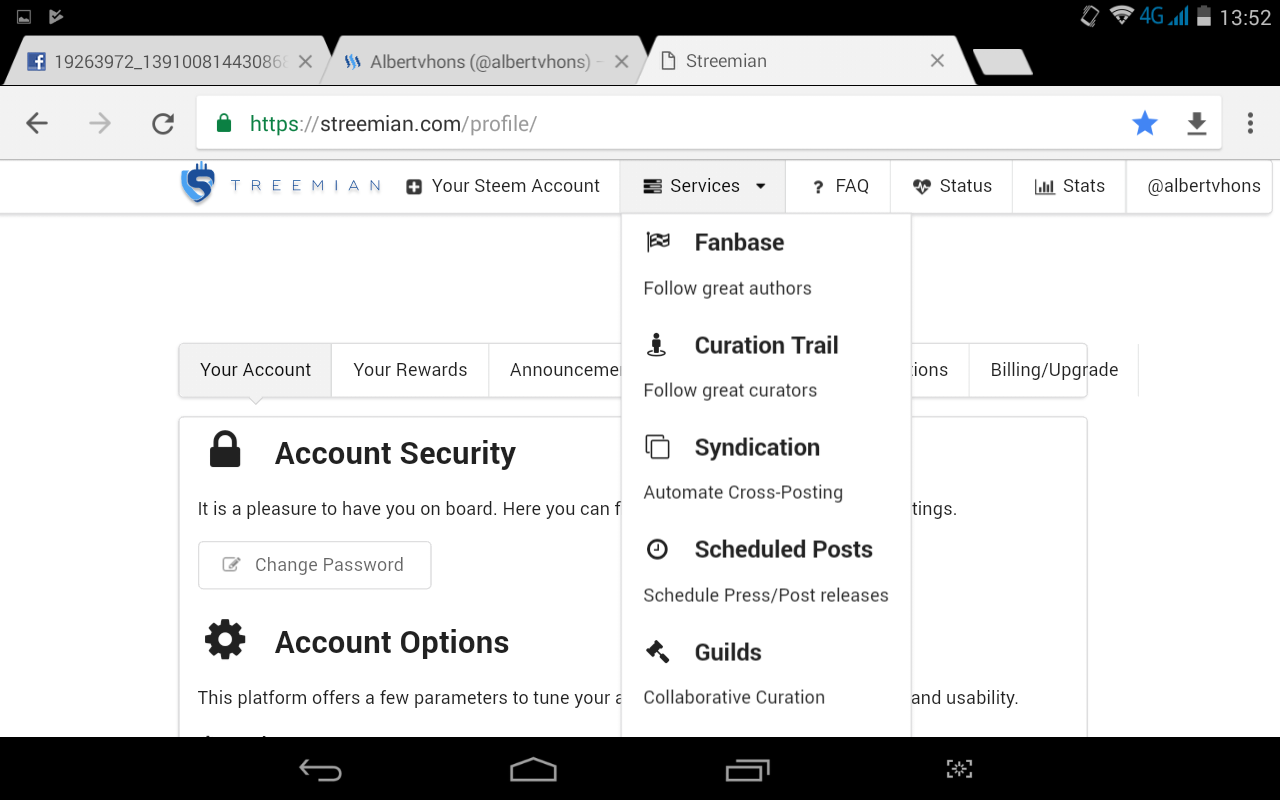This screenshot has height=800, width=1280.
Task: Open Chrome three-dot overflow menu
Action: (x=1250, y=123)
